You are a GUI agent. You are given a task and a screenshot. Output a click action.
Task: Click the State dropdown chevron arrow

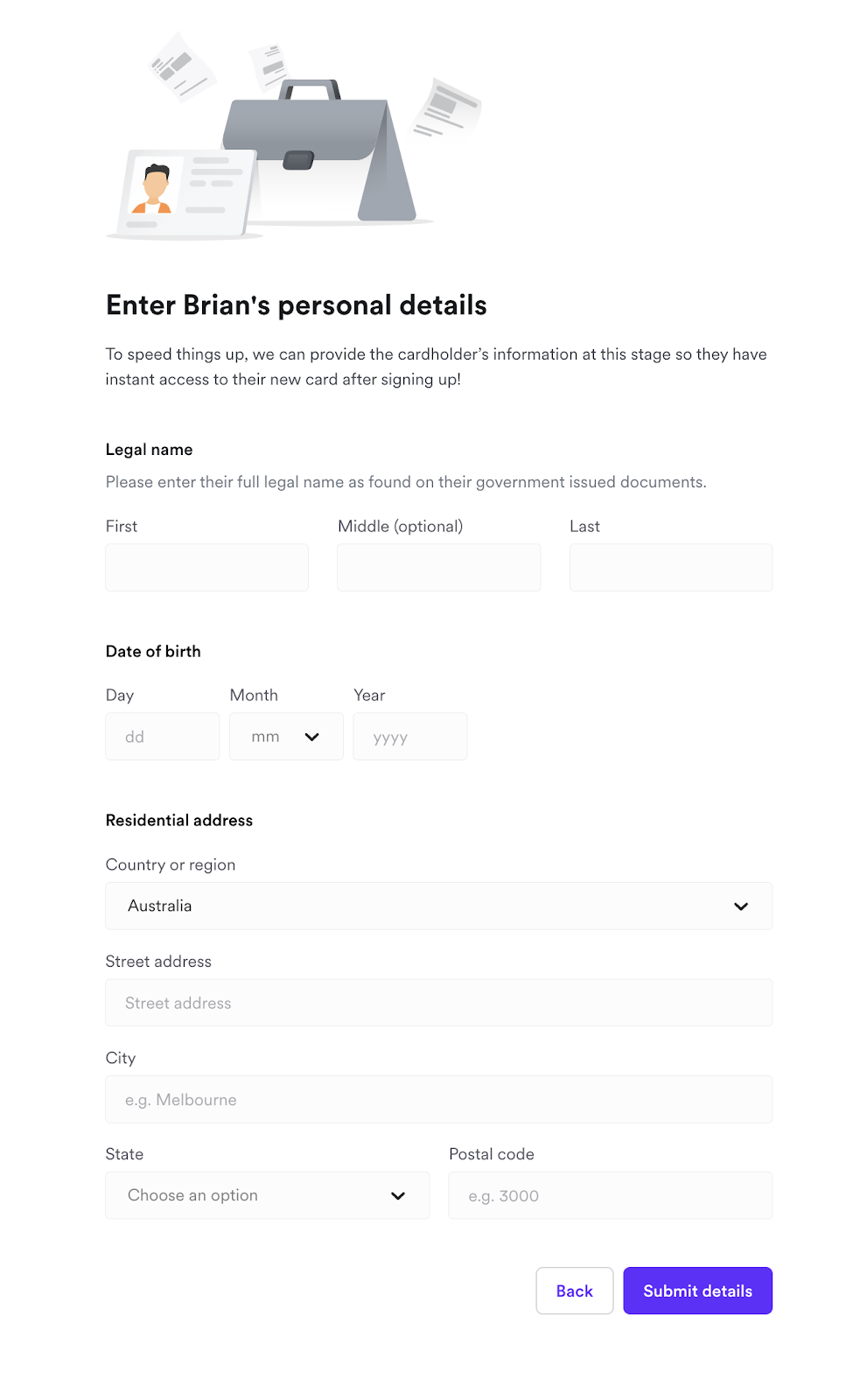point(398,1196)
